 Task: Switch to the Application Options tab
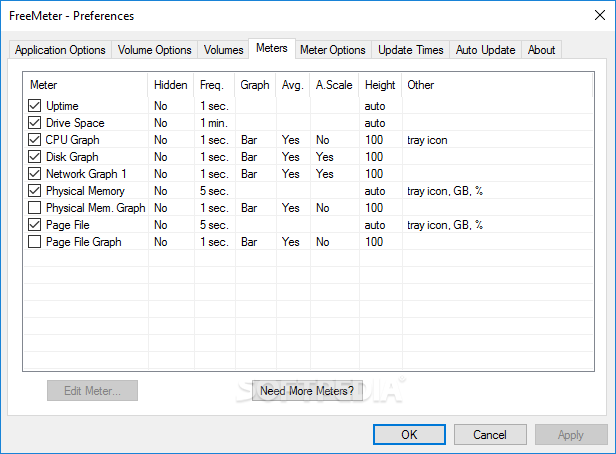[x=60, y=50]
